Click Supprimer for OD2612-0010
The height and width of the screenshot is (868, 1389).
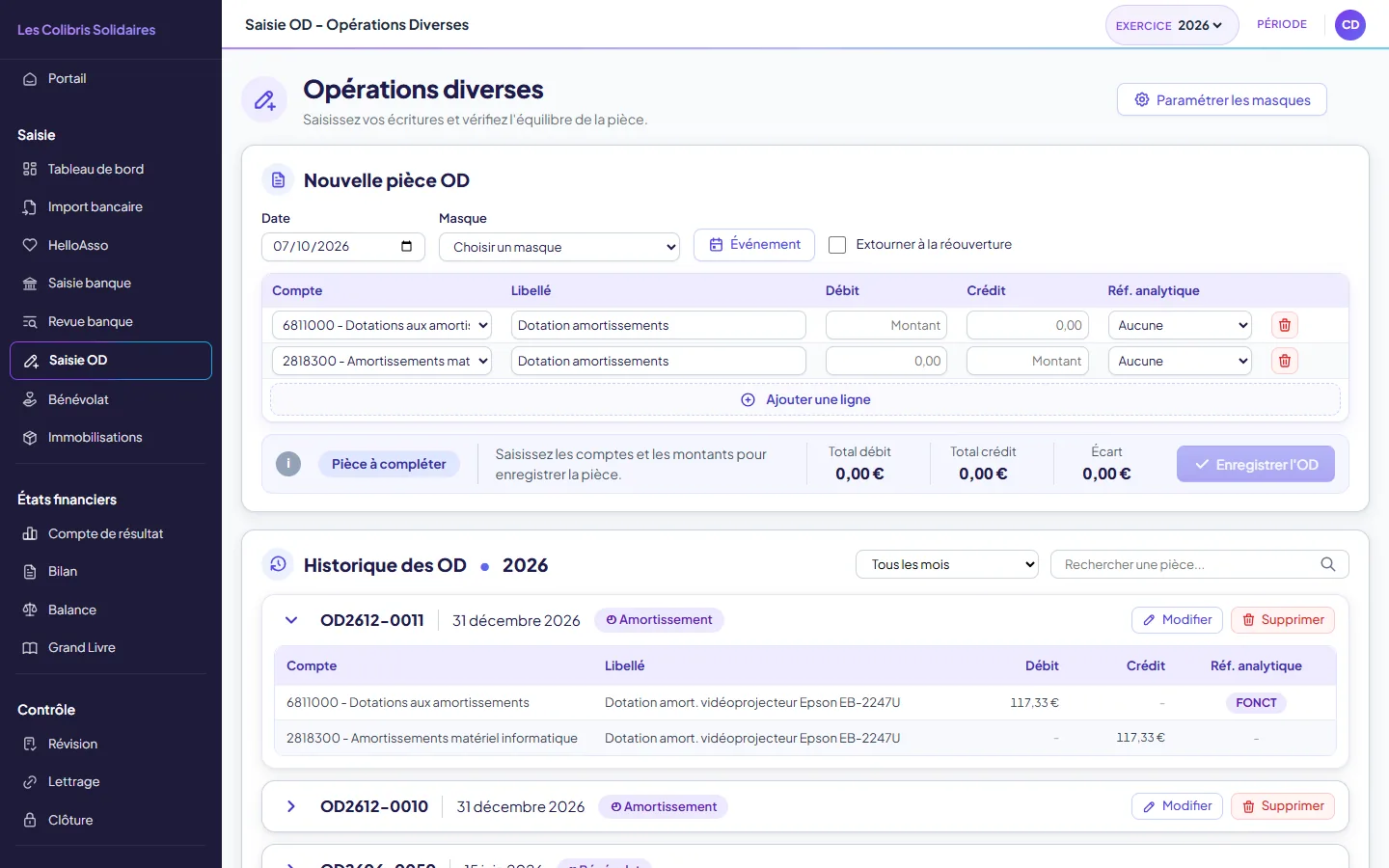click(x=1283, y=806)
